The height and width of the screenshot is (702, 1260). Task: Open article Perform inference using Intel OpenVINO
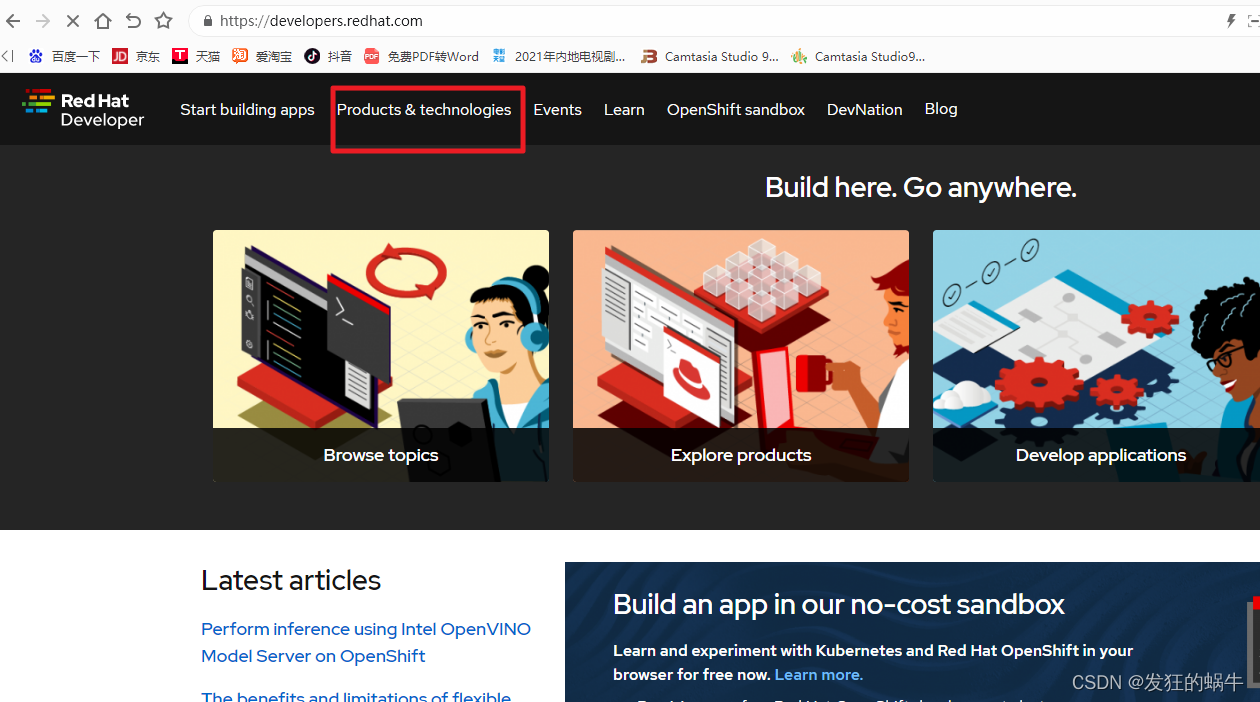click(x=366, y=643)
